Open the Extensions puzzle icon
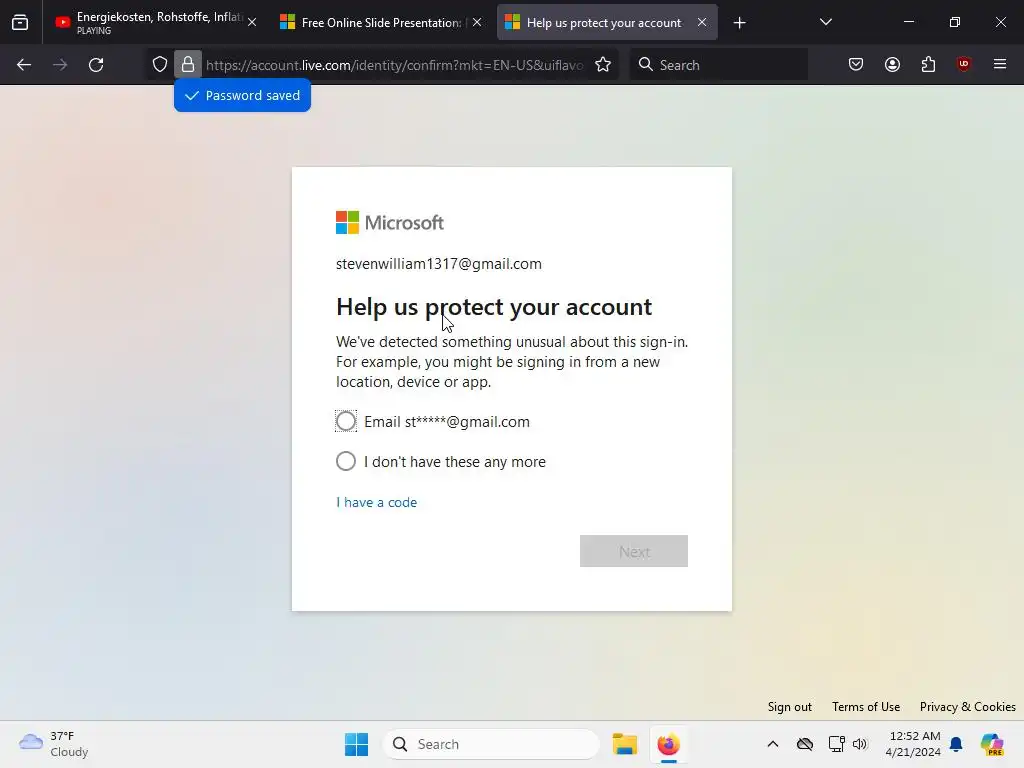Viewport: 1024px width, 768px height. [x=928, y=65]
